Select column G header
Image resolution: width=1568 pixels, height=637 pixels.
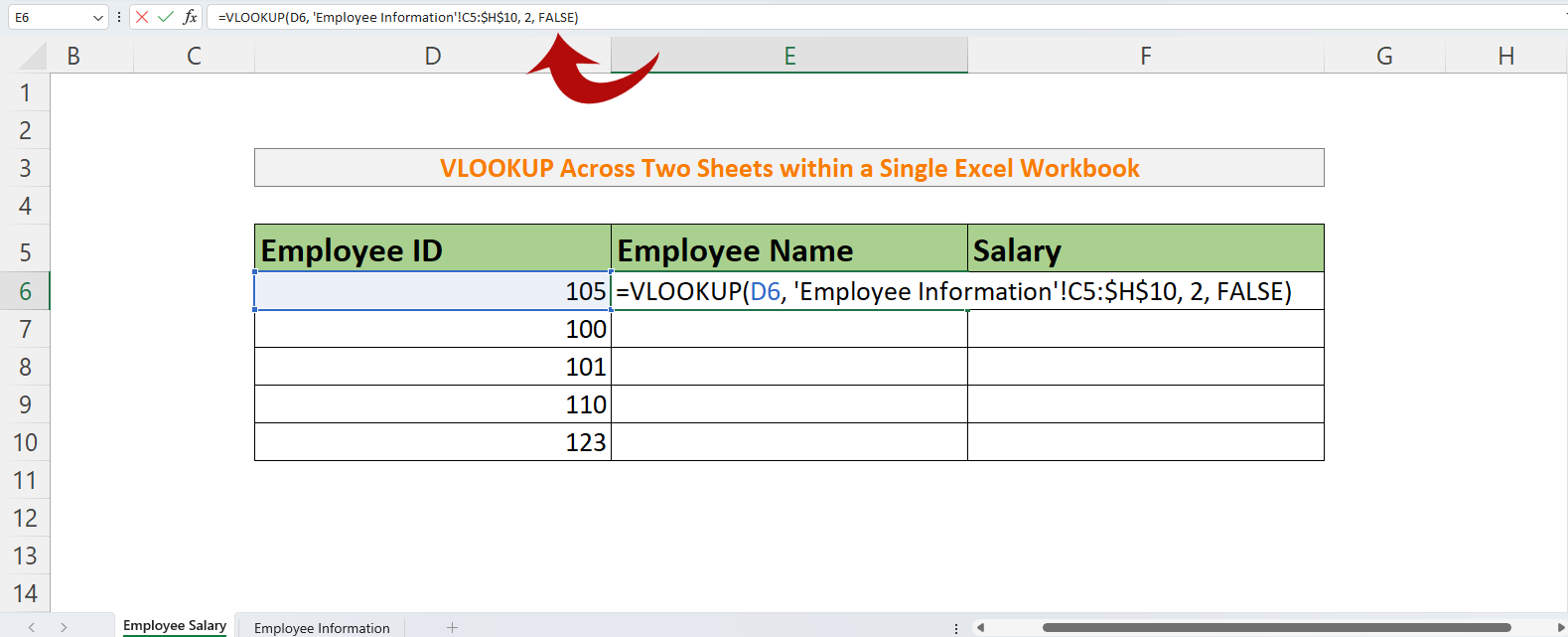[1384, 56]
